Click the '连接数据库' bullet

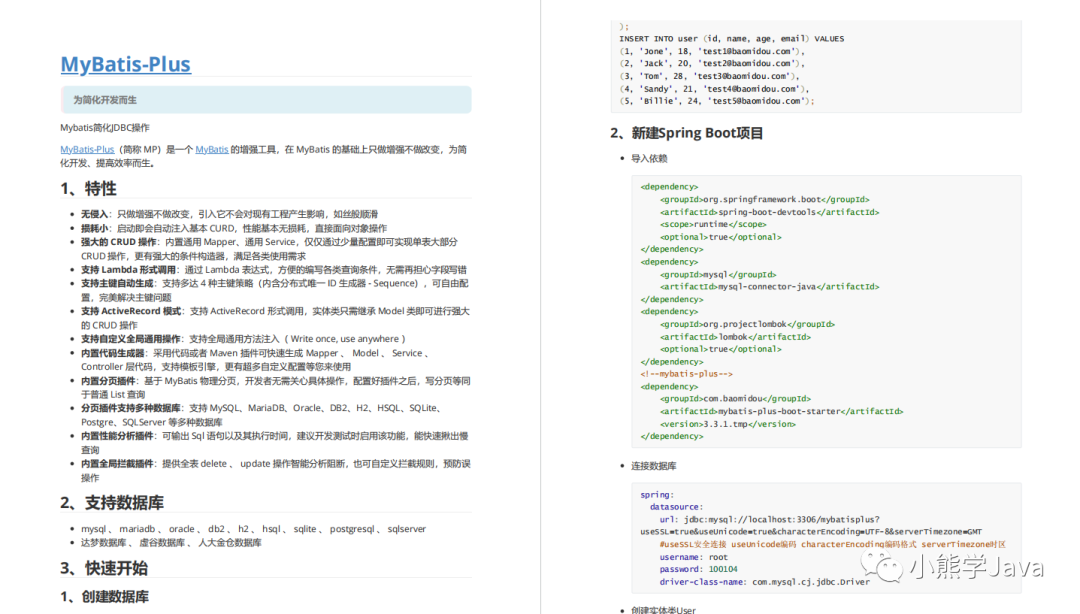654,466
